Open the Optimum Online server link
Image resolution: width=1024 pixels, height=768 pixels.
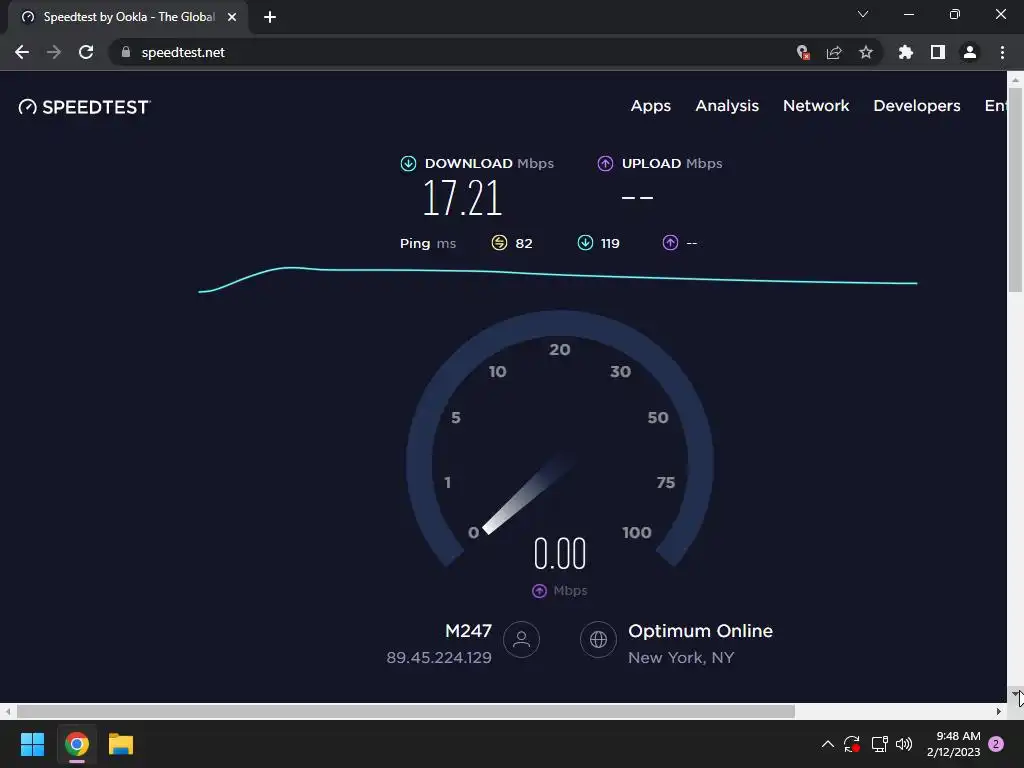[x=700, y=631]
